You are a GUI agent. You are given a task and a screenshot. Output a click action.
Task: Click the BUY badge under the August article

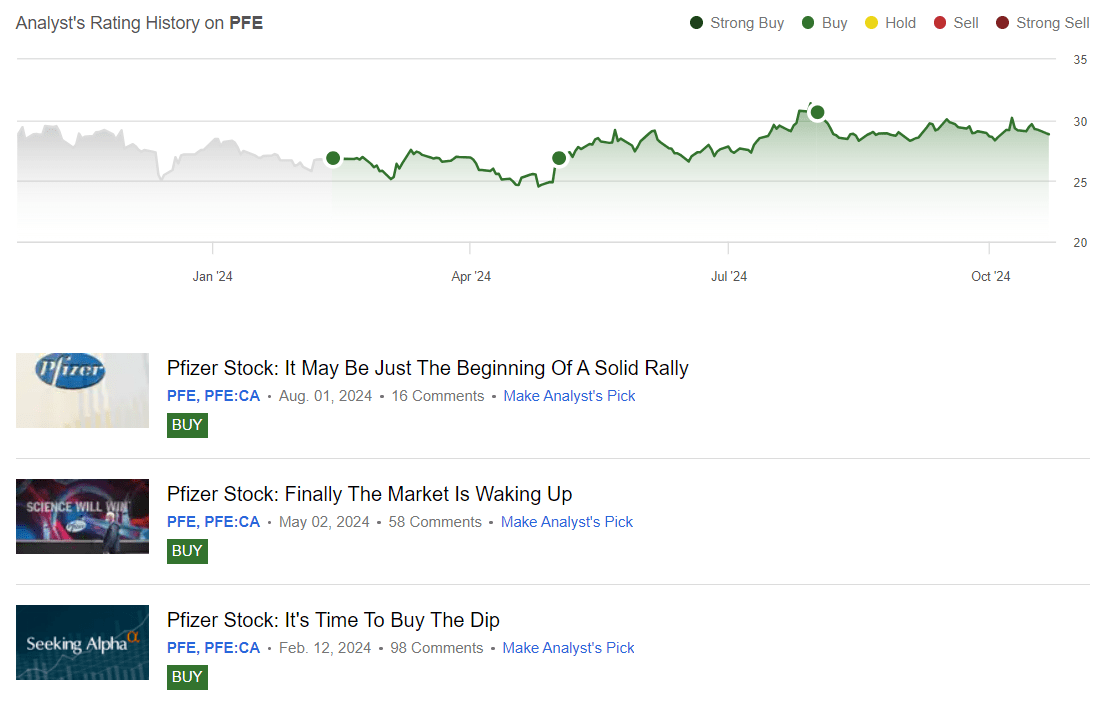[187, 425]
